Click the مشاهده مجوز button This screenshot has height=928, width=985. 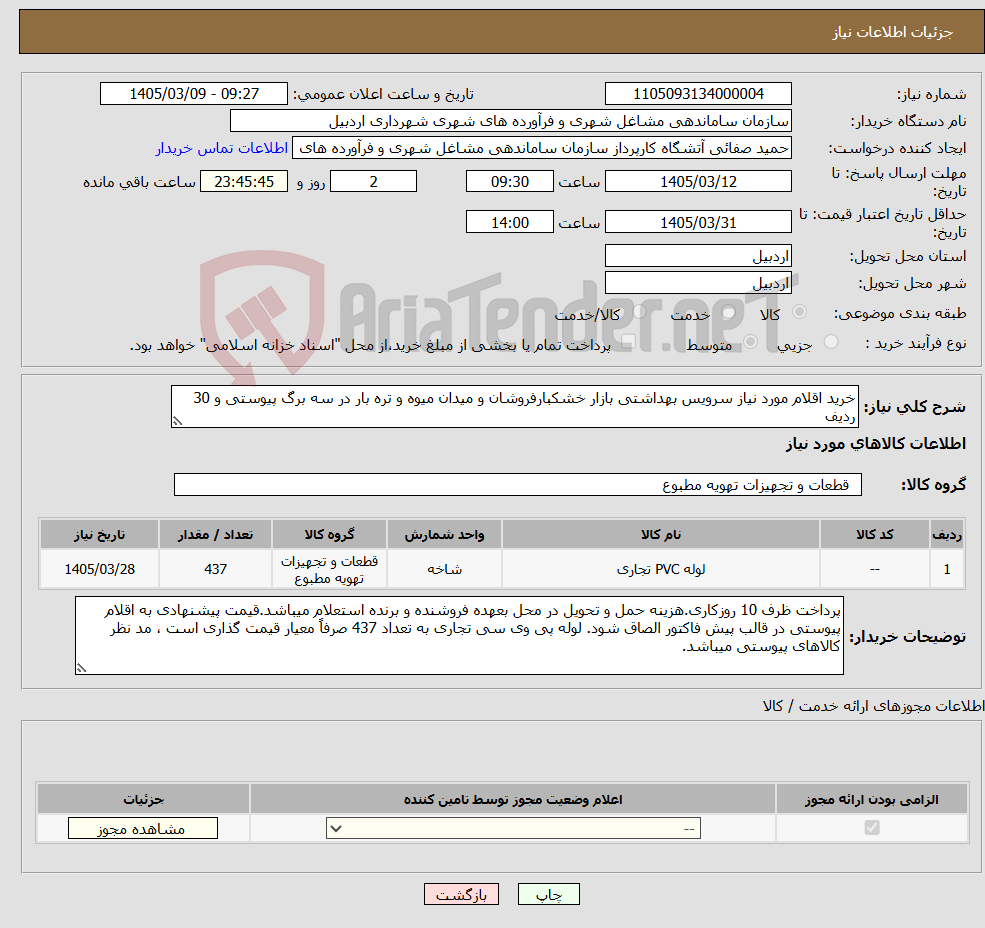point(143,828)
